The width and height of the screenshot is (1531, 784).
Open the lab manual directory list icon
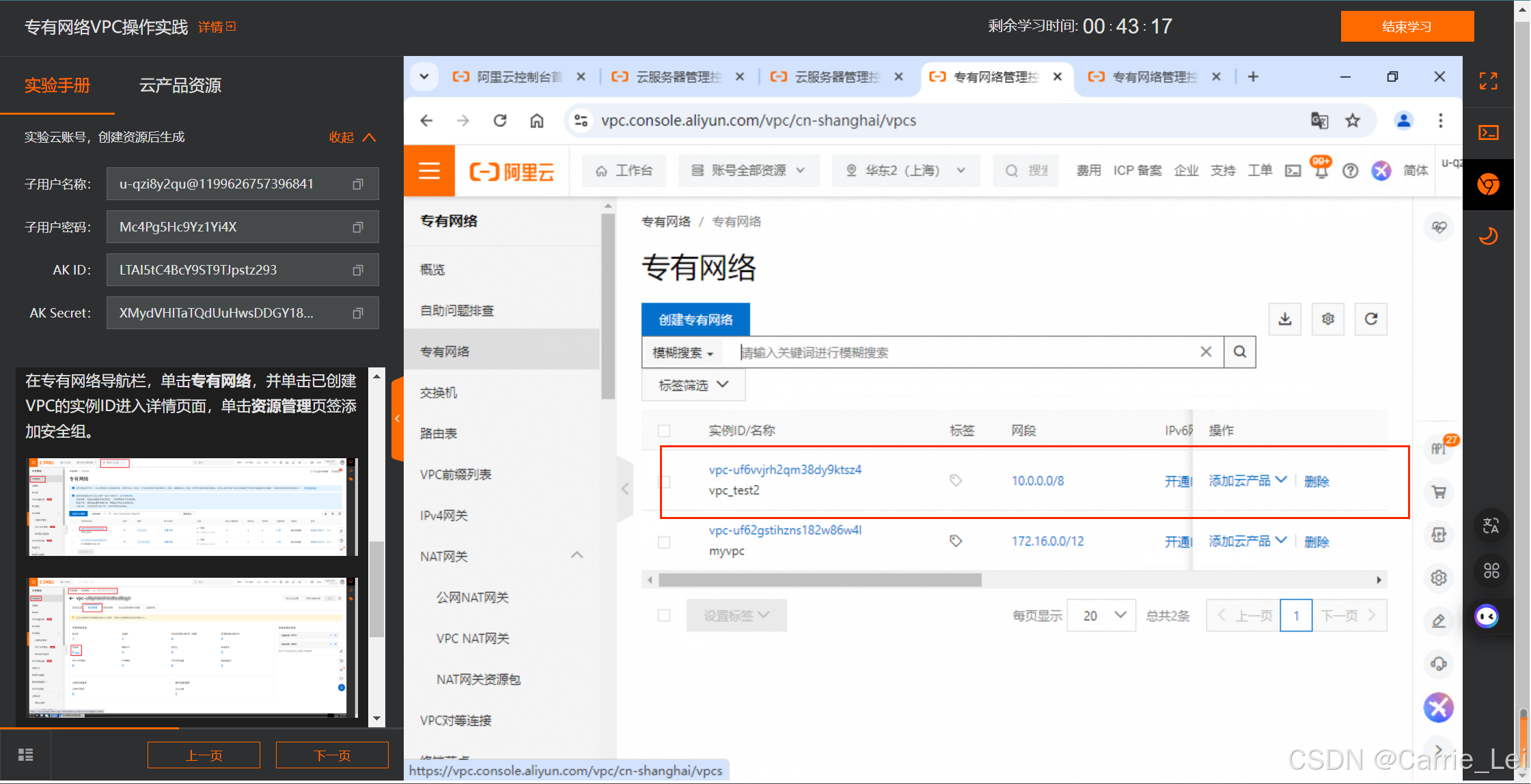pos(25,755)
